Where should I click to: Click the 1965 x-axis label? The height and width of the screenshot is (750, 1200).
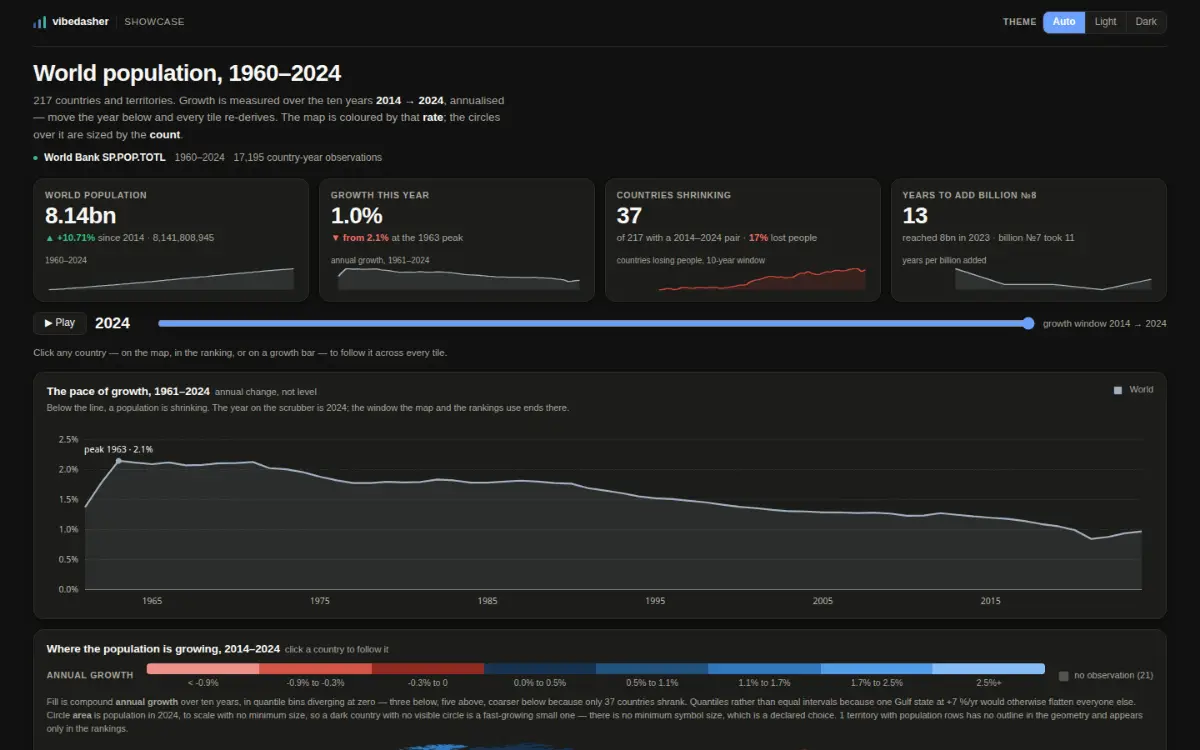[x=152, y=601]
